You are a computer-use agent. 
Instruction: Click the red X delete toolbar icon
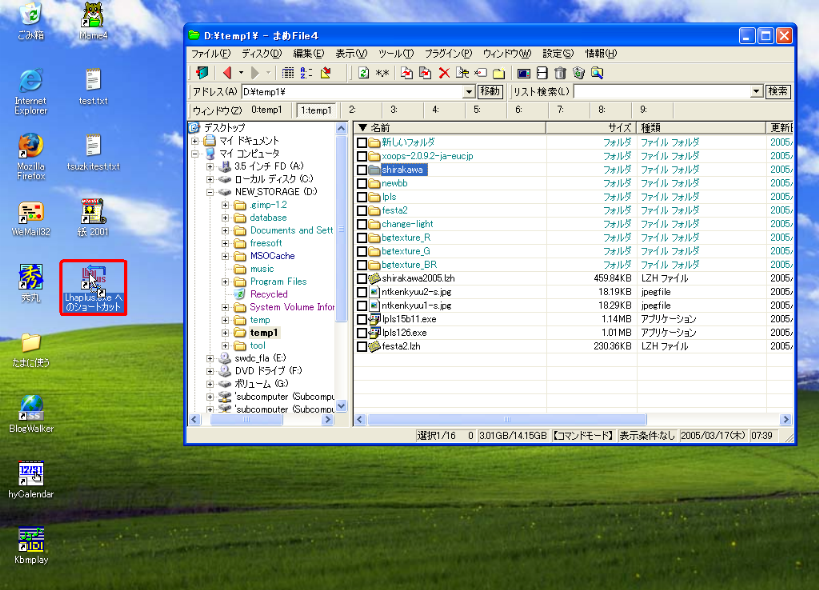tap(443, 73)
